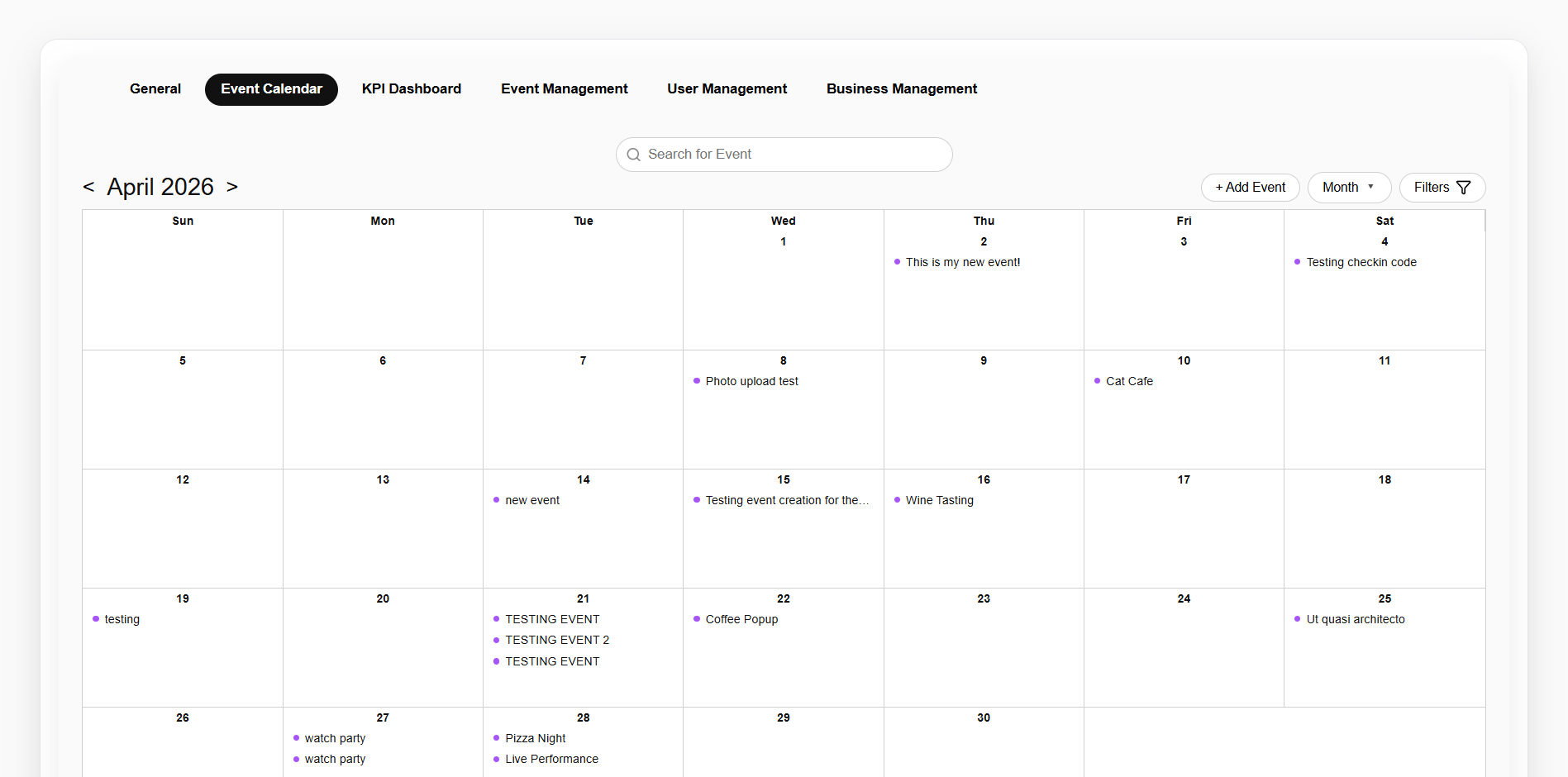Click the Sat column header
The height and width of the screenshot is (777, 1568).
[x=1385, y=221]
